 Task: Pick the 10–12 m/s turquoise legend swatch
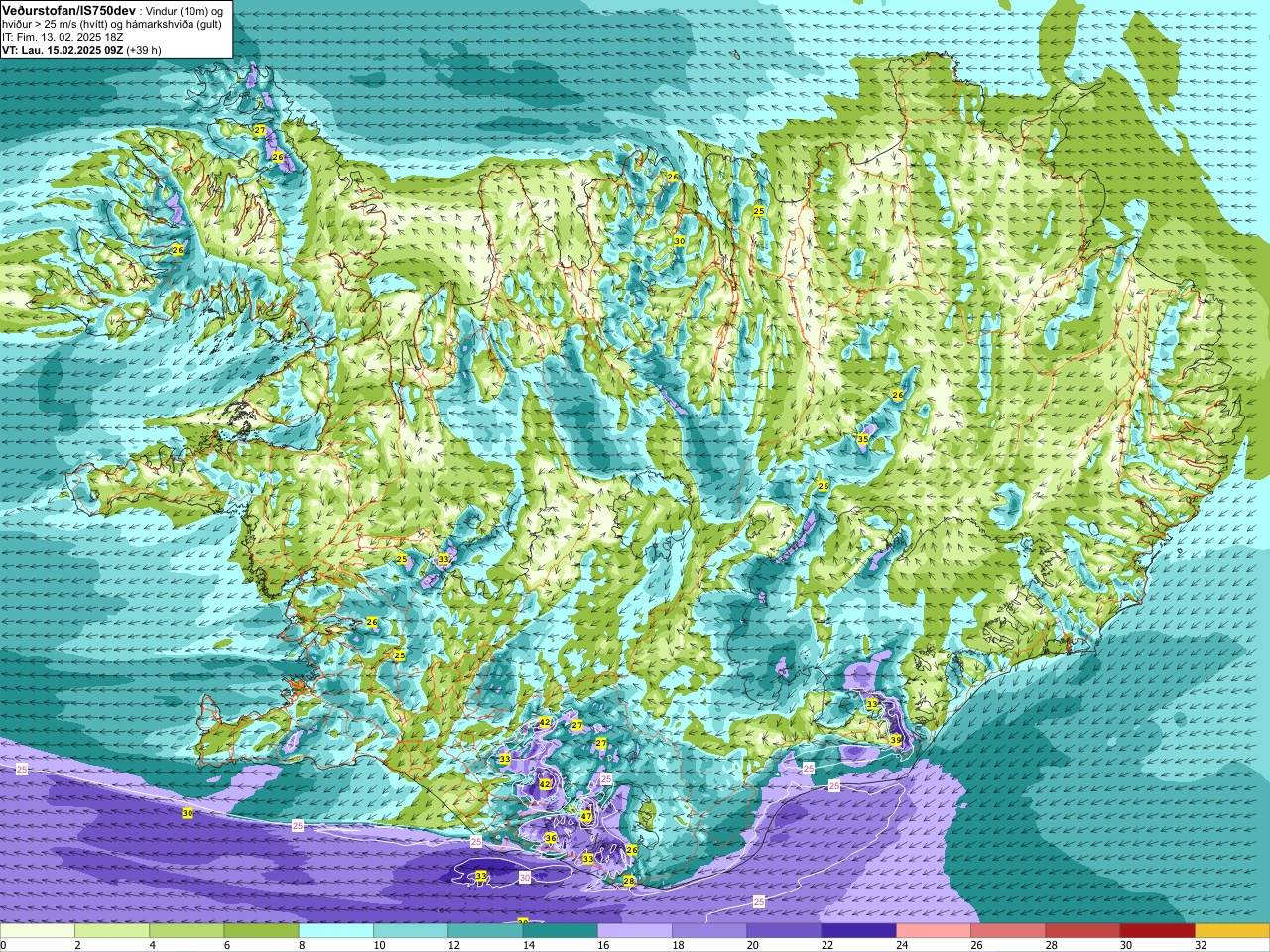tap(411, 931)
